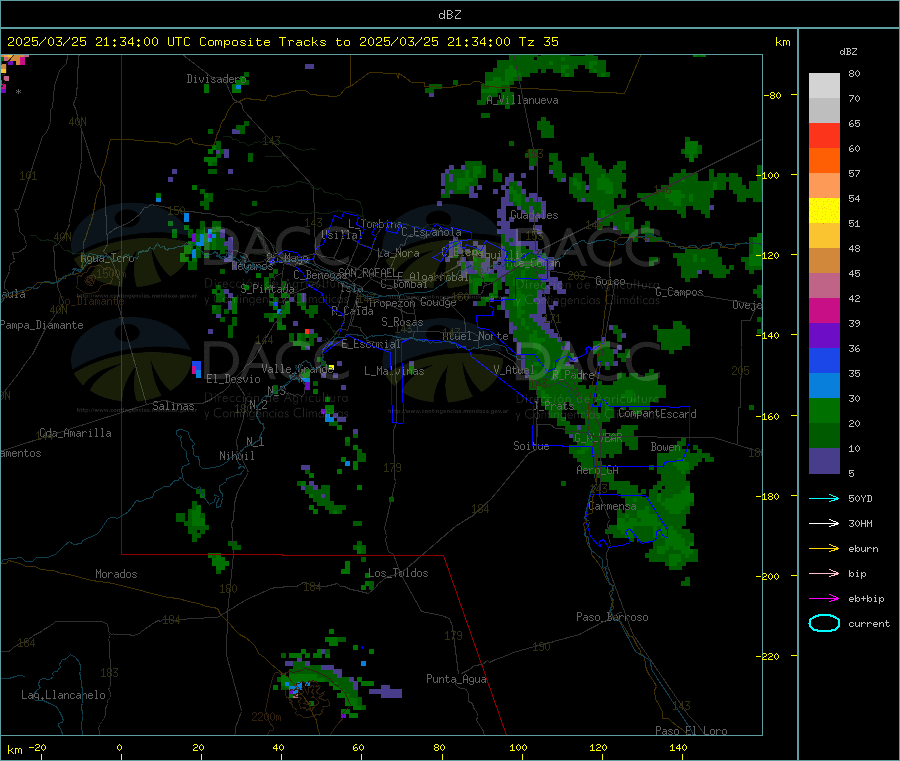
Task: Click the -80 km tick on right axis
Action: point(773,95)
